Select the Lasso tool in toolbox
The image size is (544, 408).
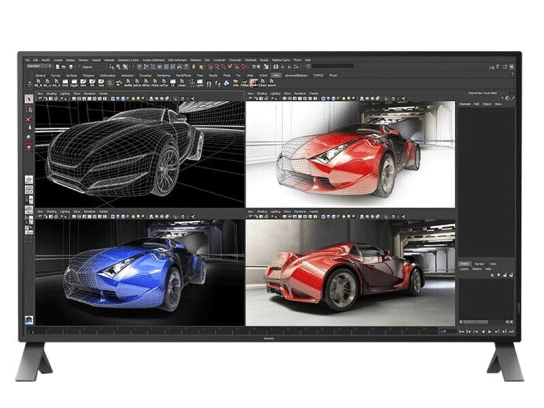29,109
